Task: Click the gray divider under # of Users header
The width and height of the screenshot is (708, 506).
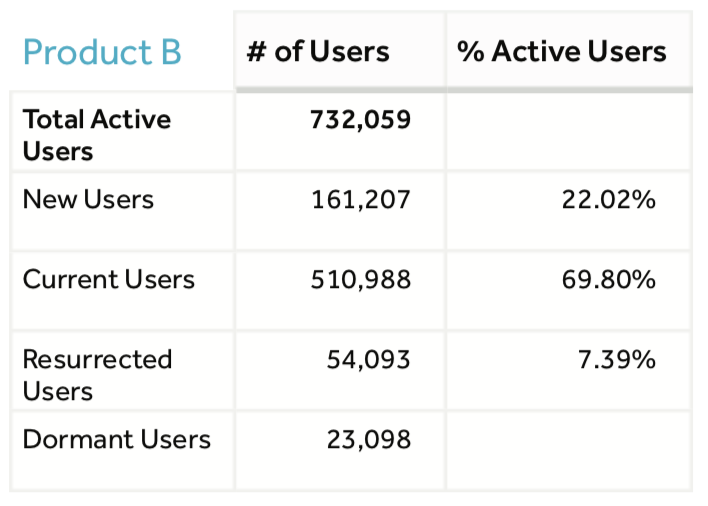Action: [339, 90]
